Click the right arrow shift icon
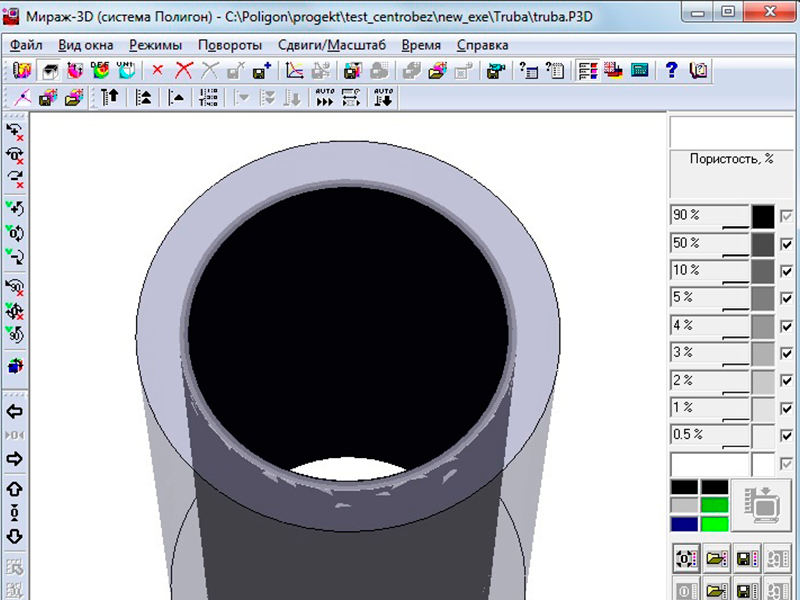The image size is (800, 600). pyautogui.click(x=15, y=459)
